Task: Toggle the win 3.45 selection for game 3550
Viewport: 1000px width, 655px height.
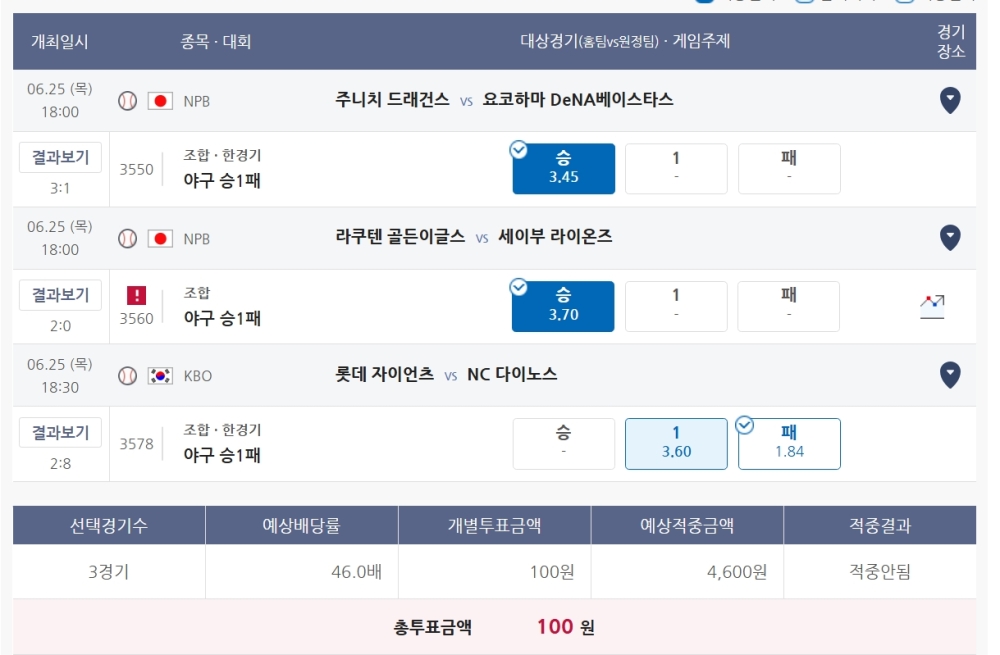Action: tap(563, 168)
